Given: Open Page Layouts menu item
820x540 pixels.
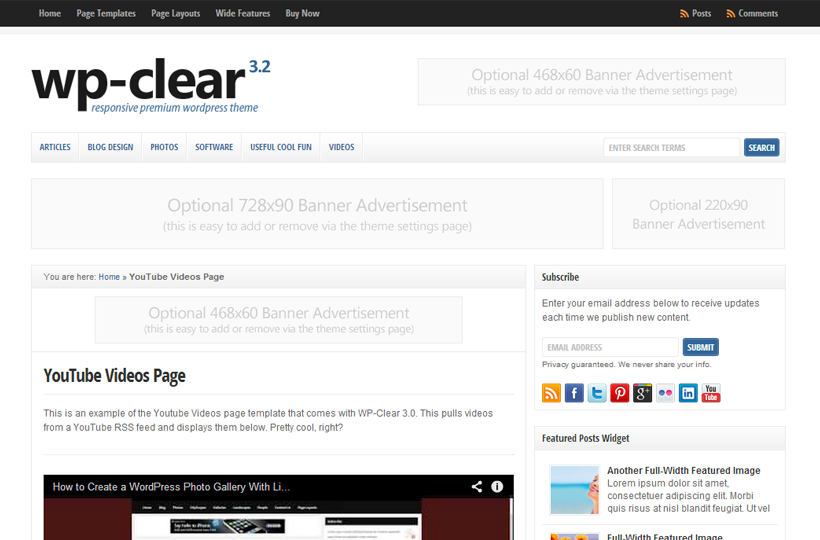Looking at the screenshot, I should coord(176,14).
